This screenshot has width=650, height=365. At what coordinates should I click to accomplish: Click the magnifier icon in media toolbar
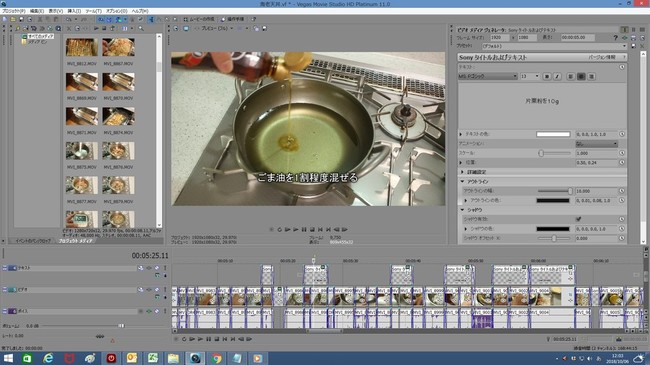point(141,29)
